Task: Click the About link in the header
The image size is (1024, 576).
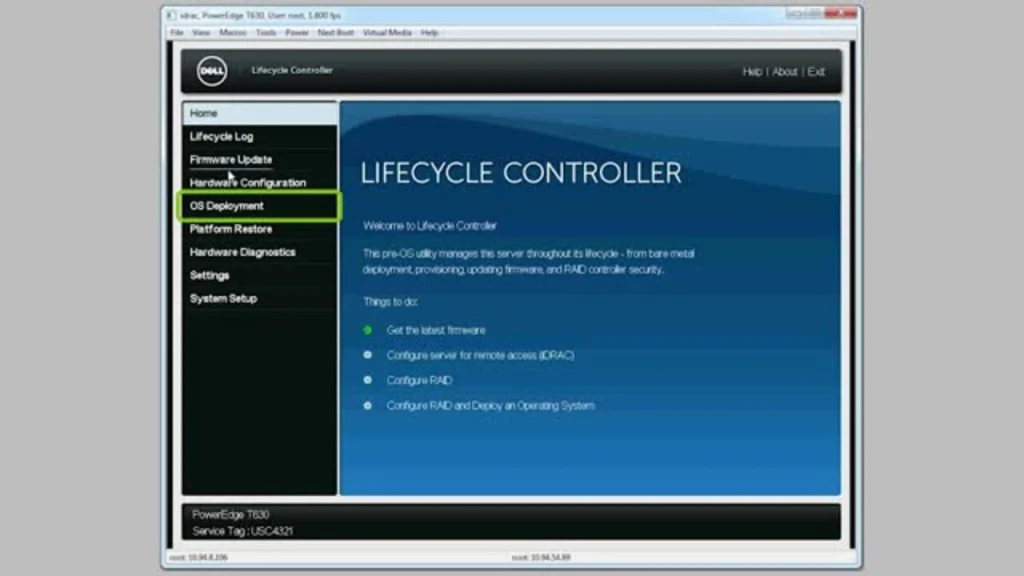Action: (785, 72)
